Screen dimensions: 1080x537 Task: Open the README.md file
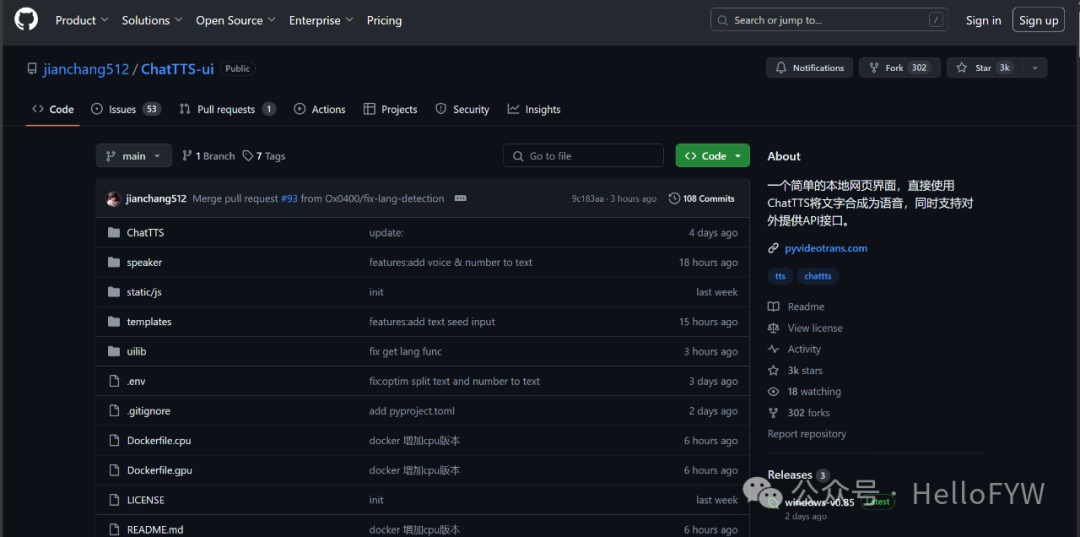point(155,529)
